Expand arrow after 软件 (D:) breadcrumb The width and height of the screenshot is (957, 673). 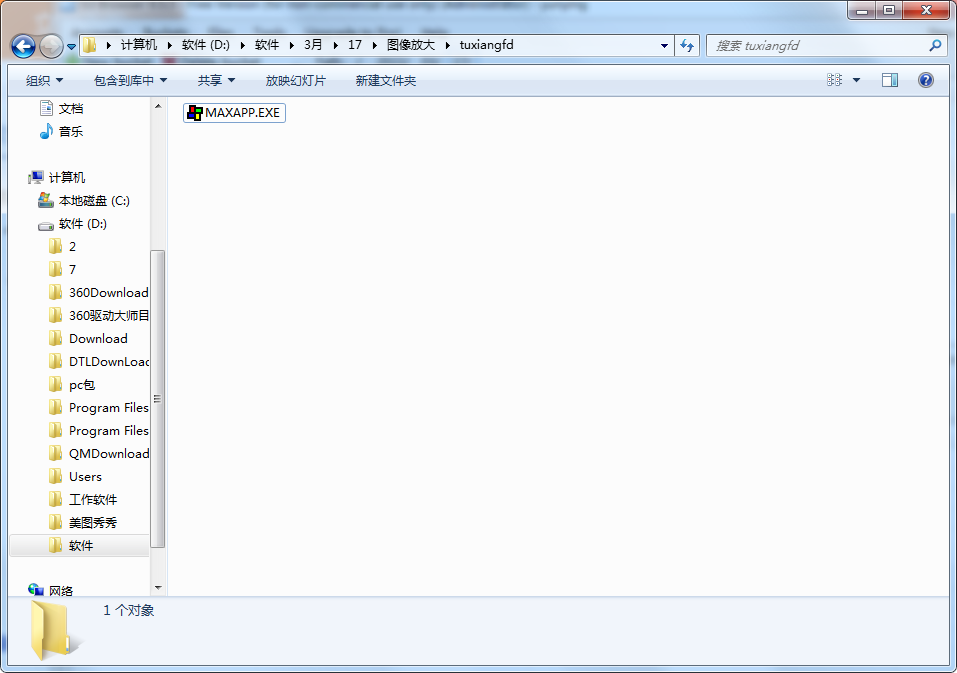(242, 45)
